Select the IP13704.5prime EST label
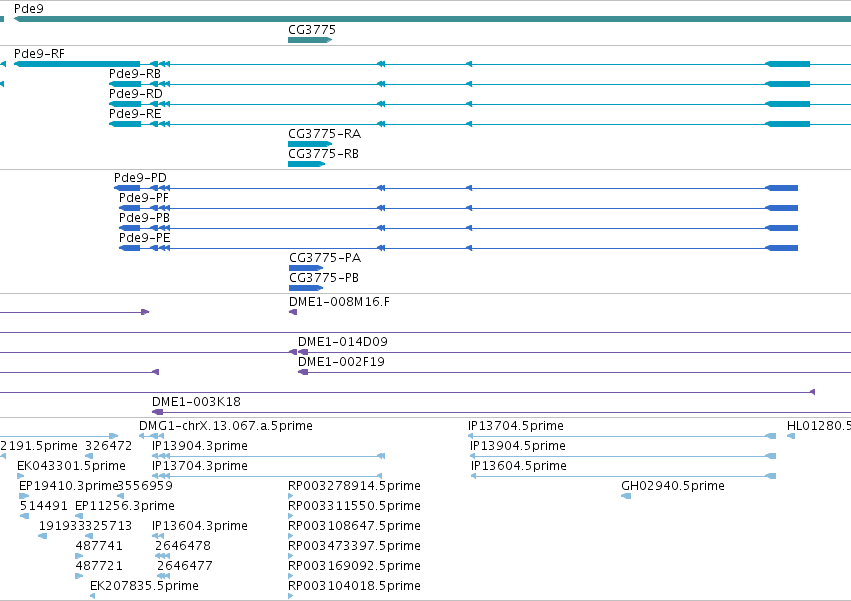 516,426
